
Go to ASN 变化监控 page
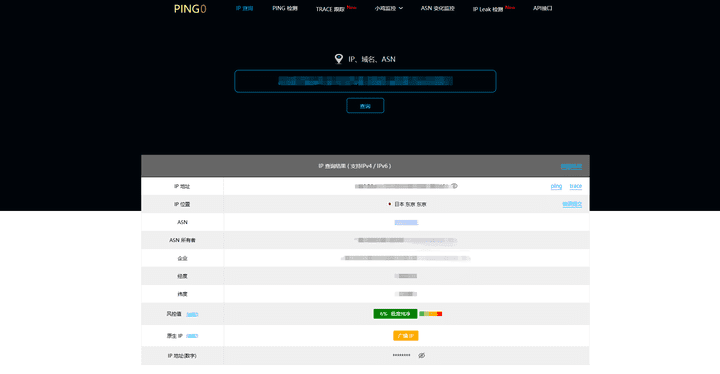438,8
